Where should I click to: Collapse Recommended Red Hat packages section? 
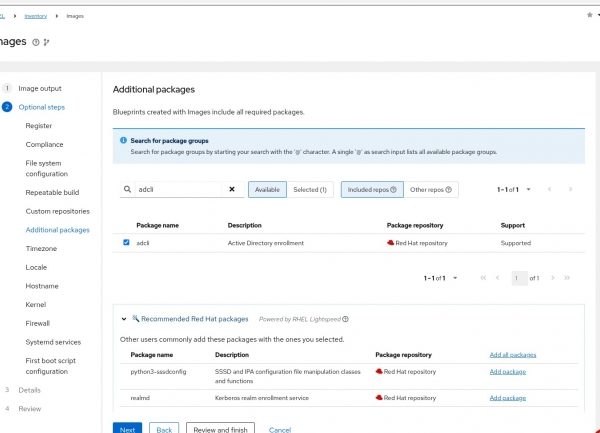point(124,319)
